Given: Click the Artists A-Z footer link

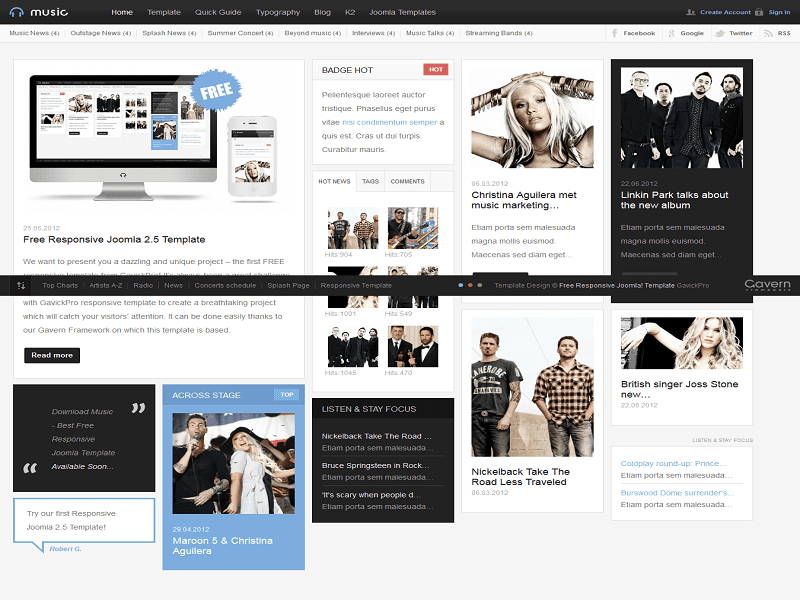Looking at the screenshot, I should click(x=106, y=286).
